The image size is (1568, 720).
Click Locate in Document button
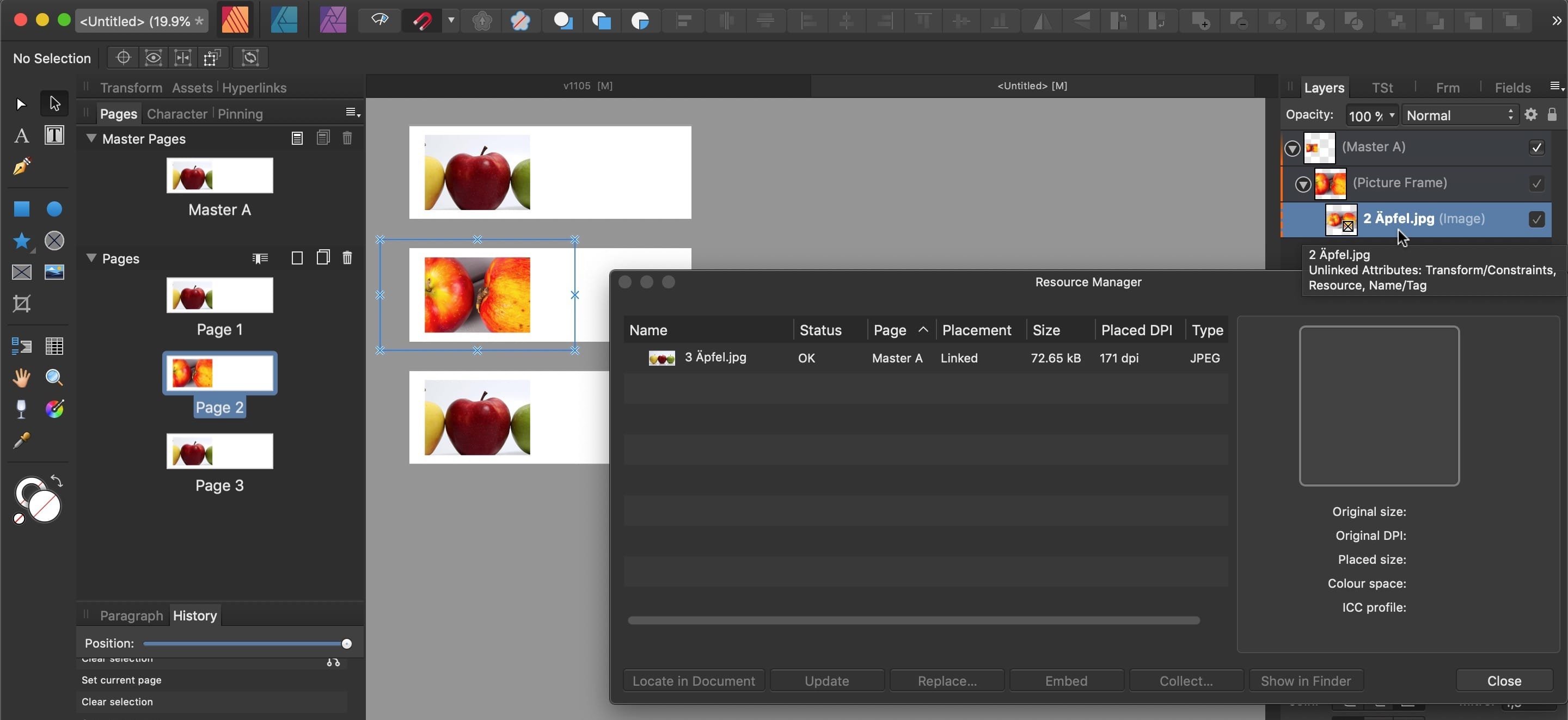694,680
